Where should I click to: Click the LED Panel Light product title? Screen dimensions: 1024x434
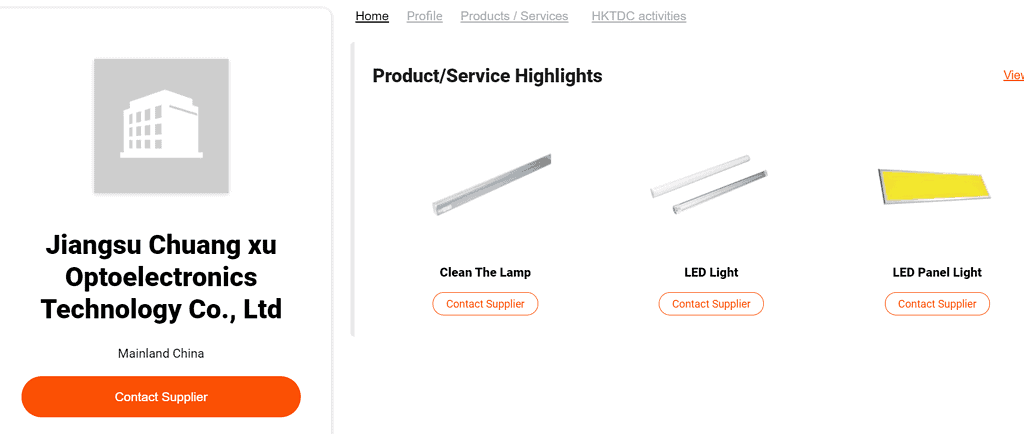[937, 272]
